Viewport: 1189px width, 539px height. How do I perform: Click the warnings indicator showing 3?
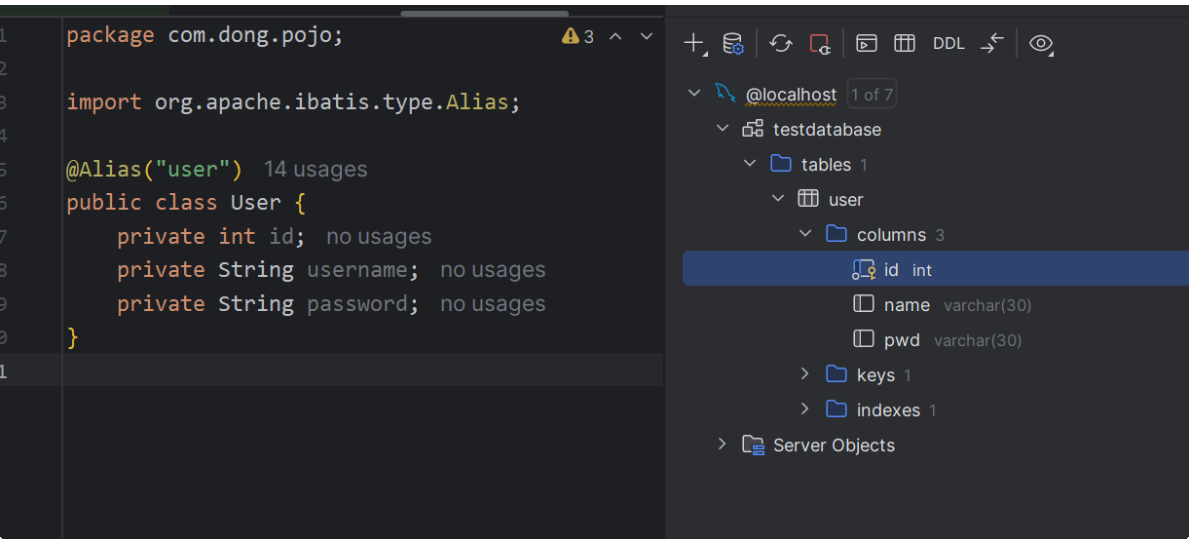tap(578, 37)
